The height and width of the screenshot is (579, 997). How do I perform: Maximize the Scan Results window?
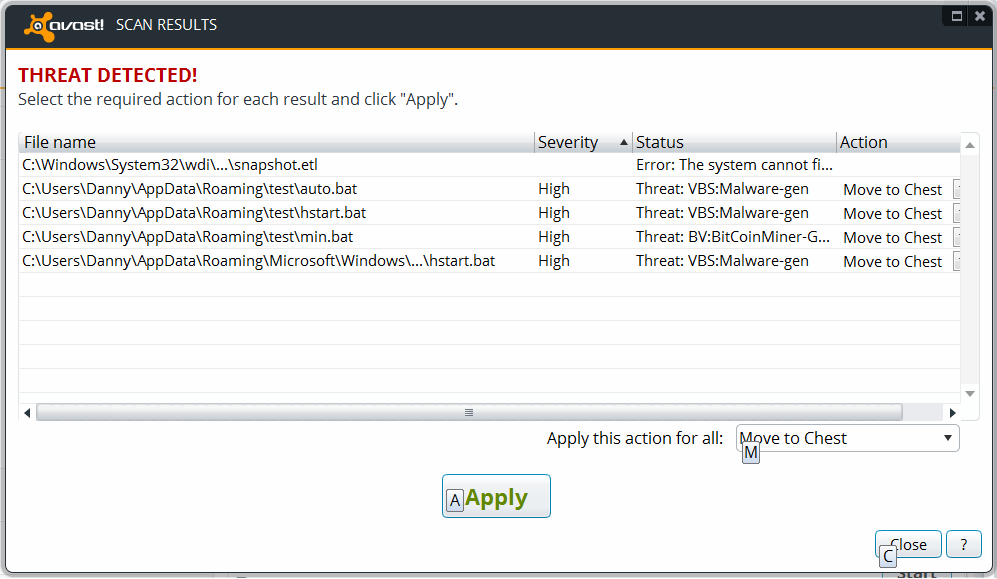point(956,17)
